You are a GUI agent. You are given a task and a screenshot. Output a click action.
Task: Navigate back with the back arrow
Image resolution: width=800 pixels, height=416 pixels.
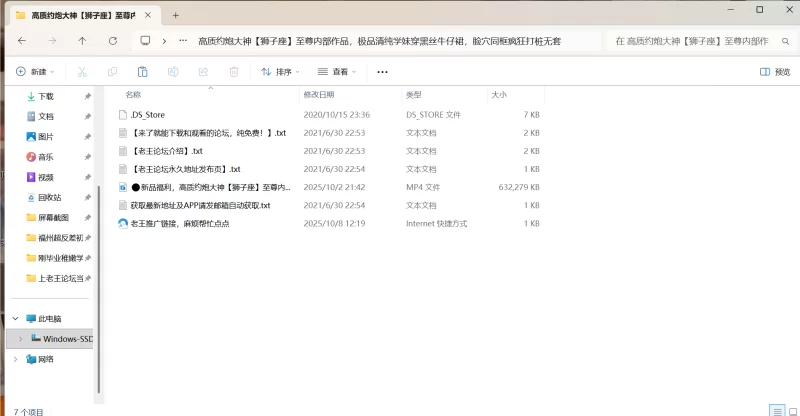[x=22, y=41]
